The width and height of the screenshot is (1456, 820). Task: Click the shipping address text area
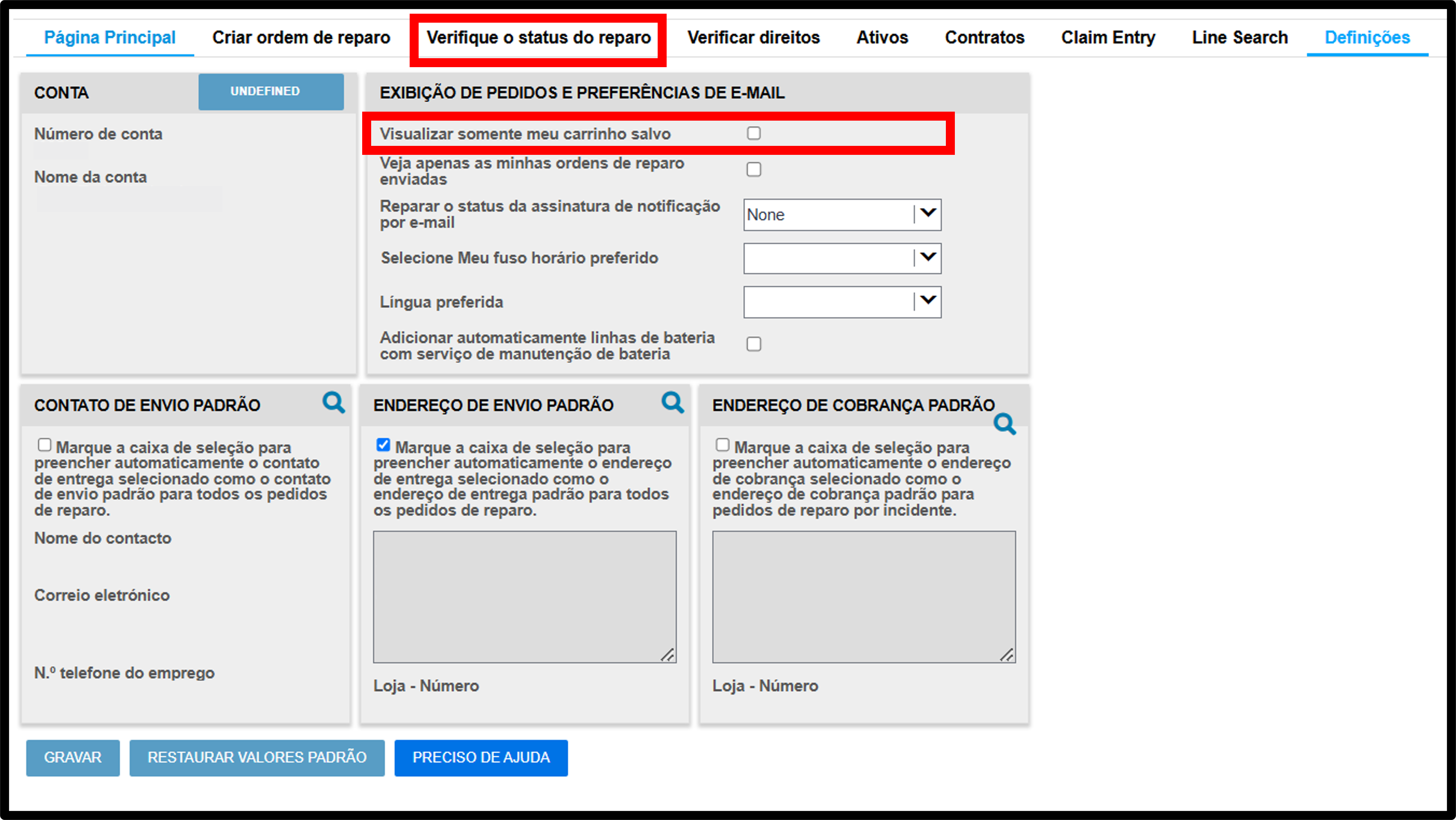(x=525, y=597)
